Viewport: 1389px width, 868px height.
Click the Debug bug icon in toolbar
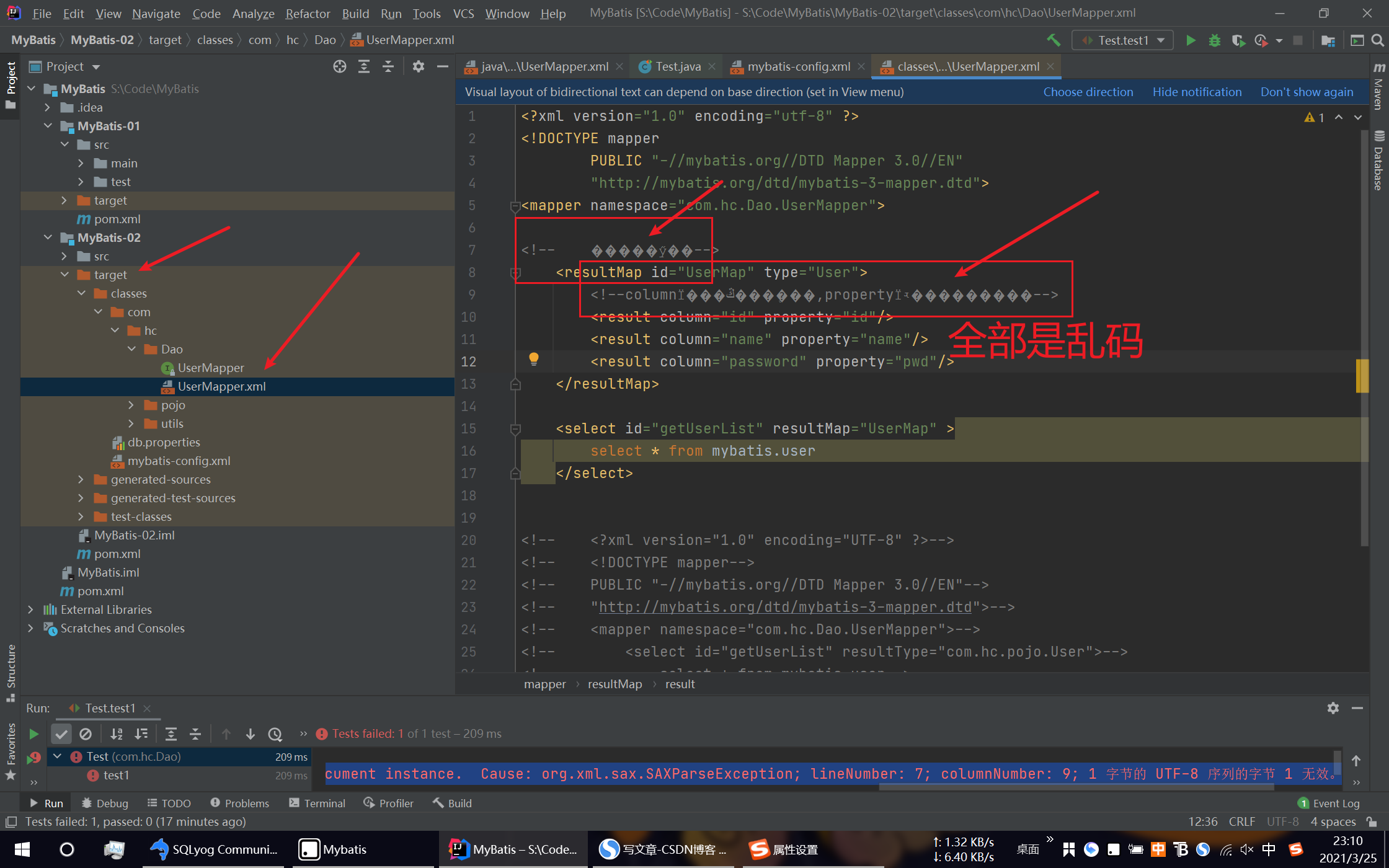[1214, 40]
